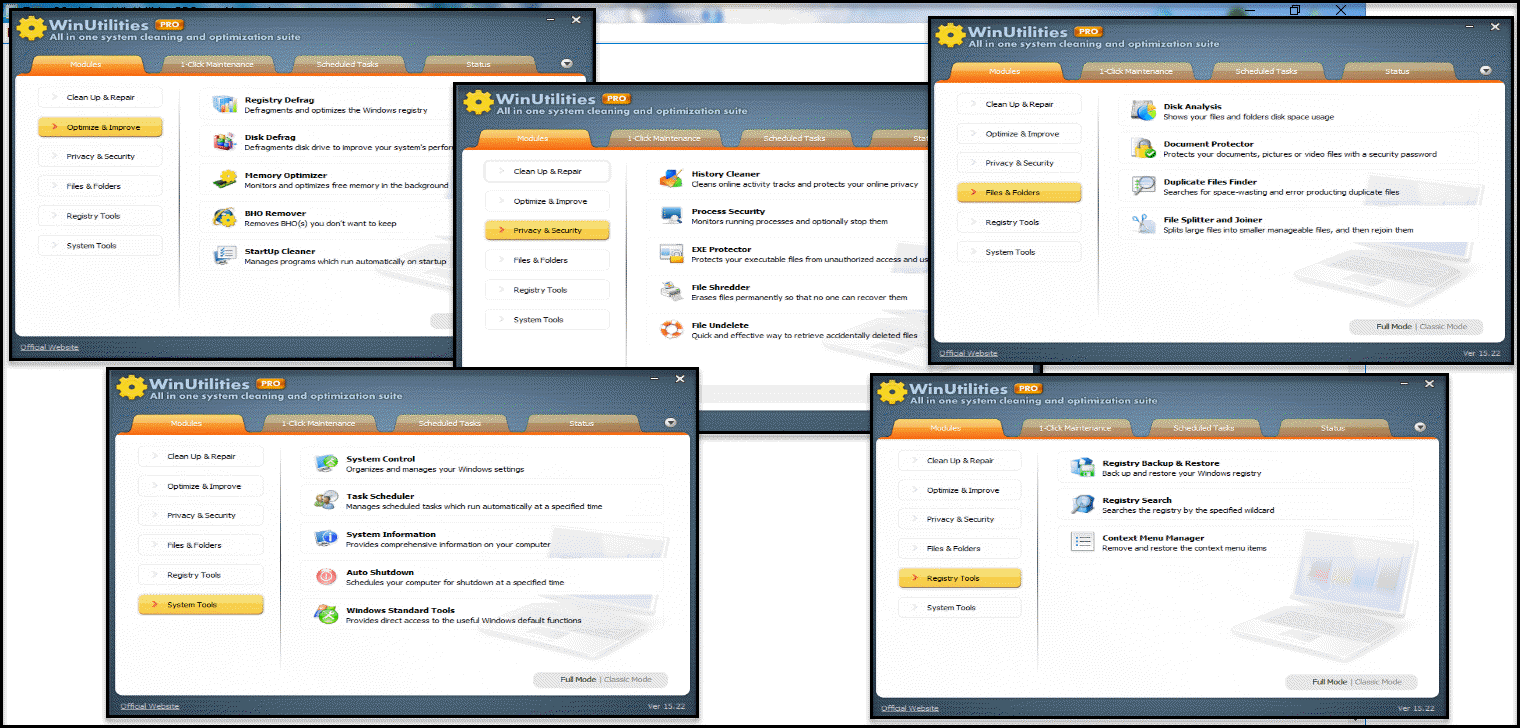The width and height of the screenshot is (1520, 728).
Task: Select Files & Folders in Optimize & Improve window
Action: point(100,186)
